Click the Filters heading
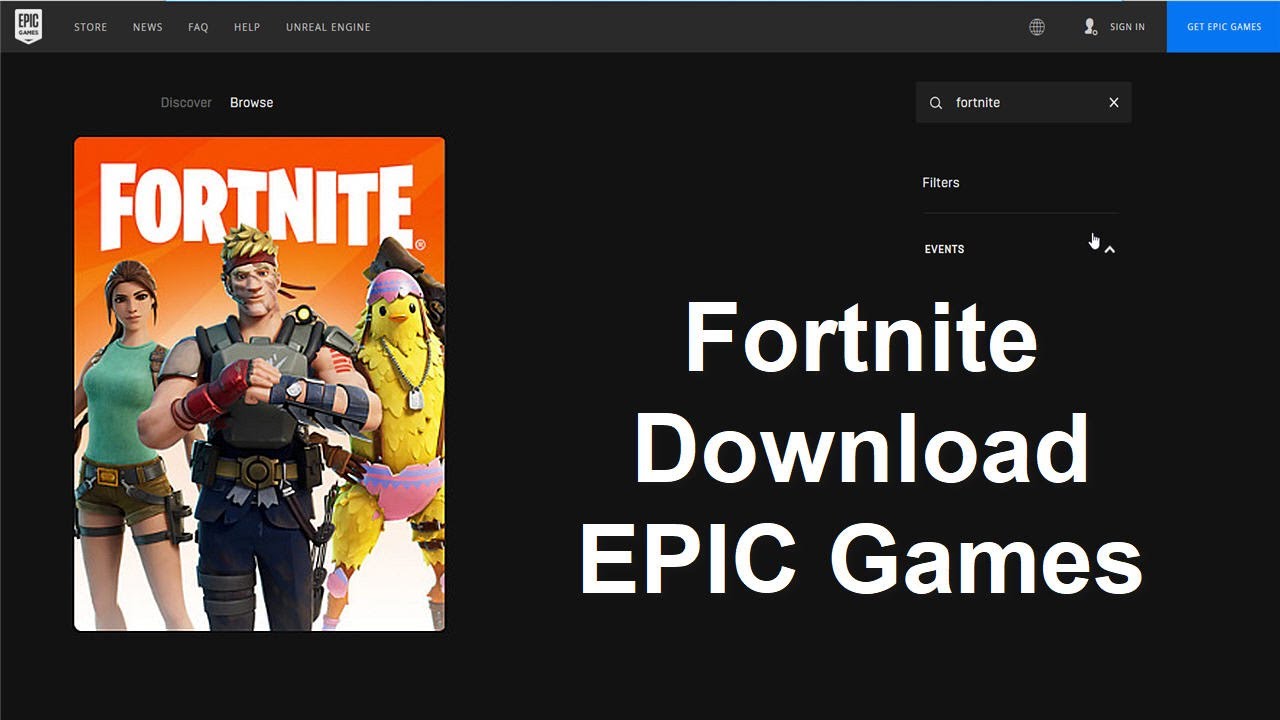Viewport: 1280px width, 720px height. pyautogui.click(x=941, y=183)
